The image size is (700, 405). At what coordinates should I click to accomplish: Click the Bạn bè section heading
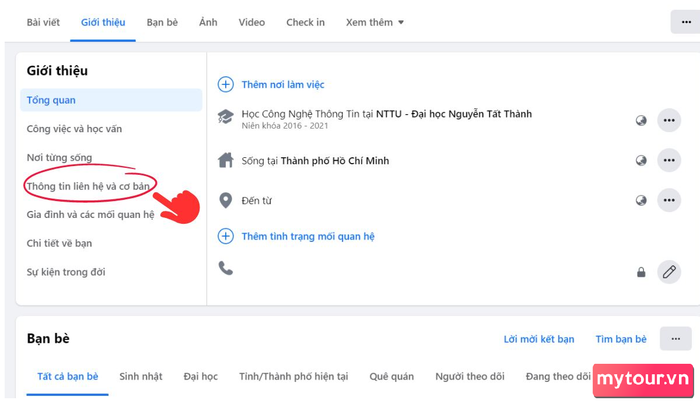[x=48, y=338]
